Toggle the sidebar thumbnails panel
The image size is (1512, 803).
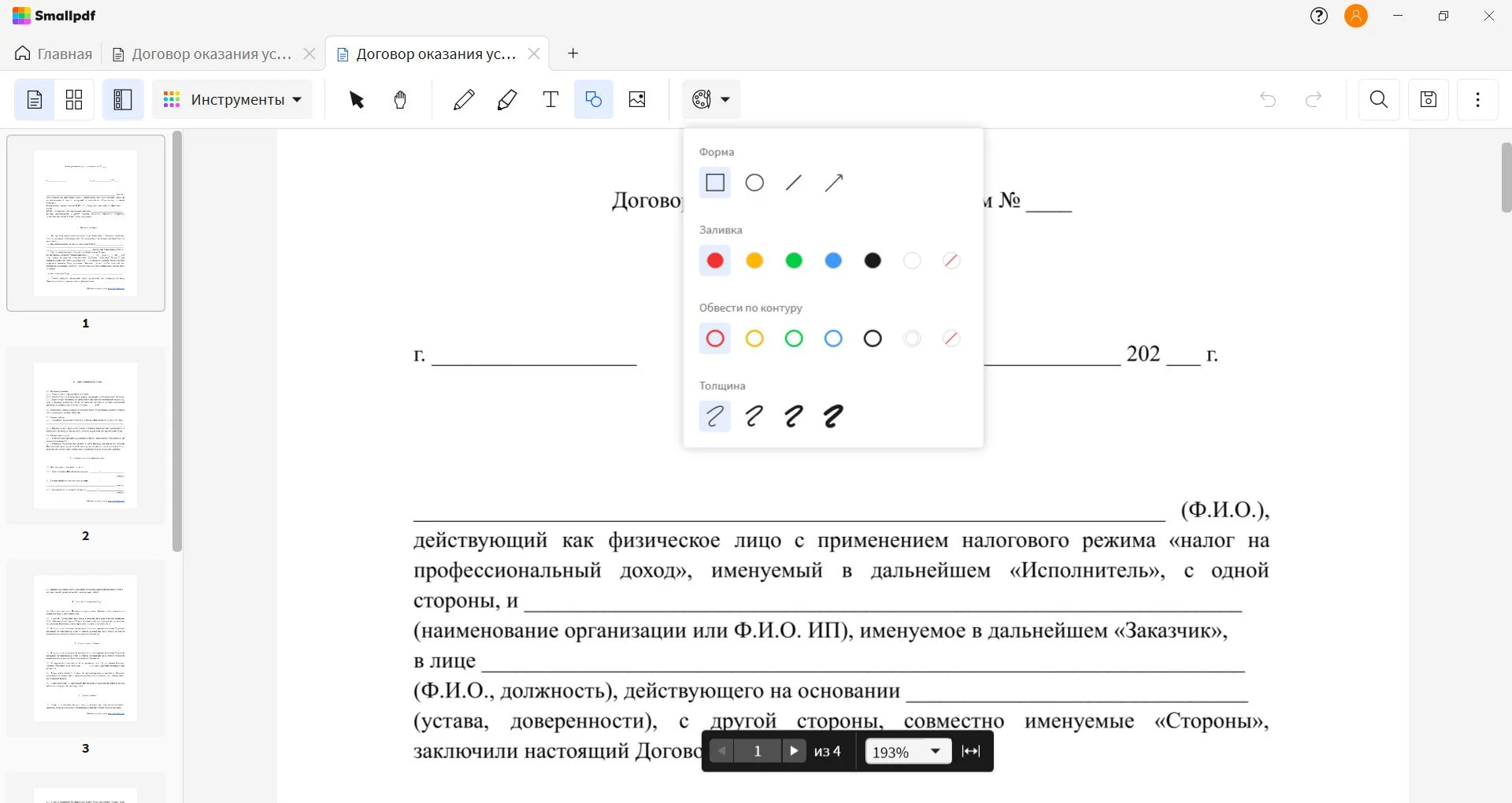[123, 99]
